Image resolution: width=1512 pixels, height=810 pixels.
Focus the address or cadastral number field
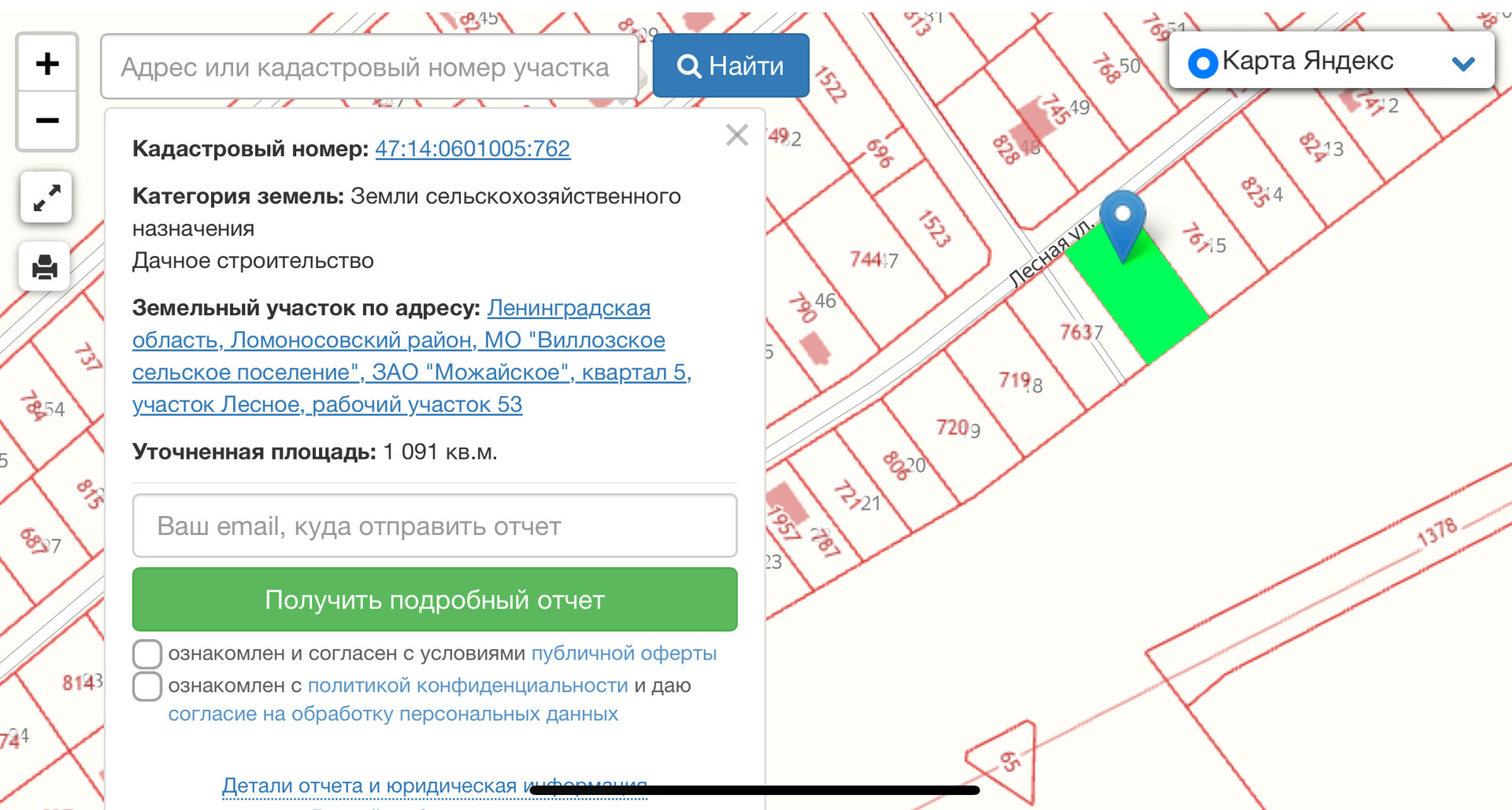369,67
